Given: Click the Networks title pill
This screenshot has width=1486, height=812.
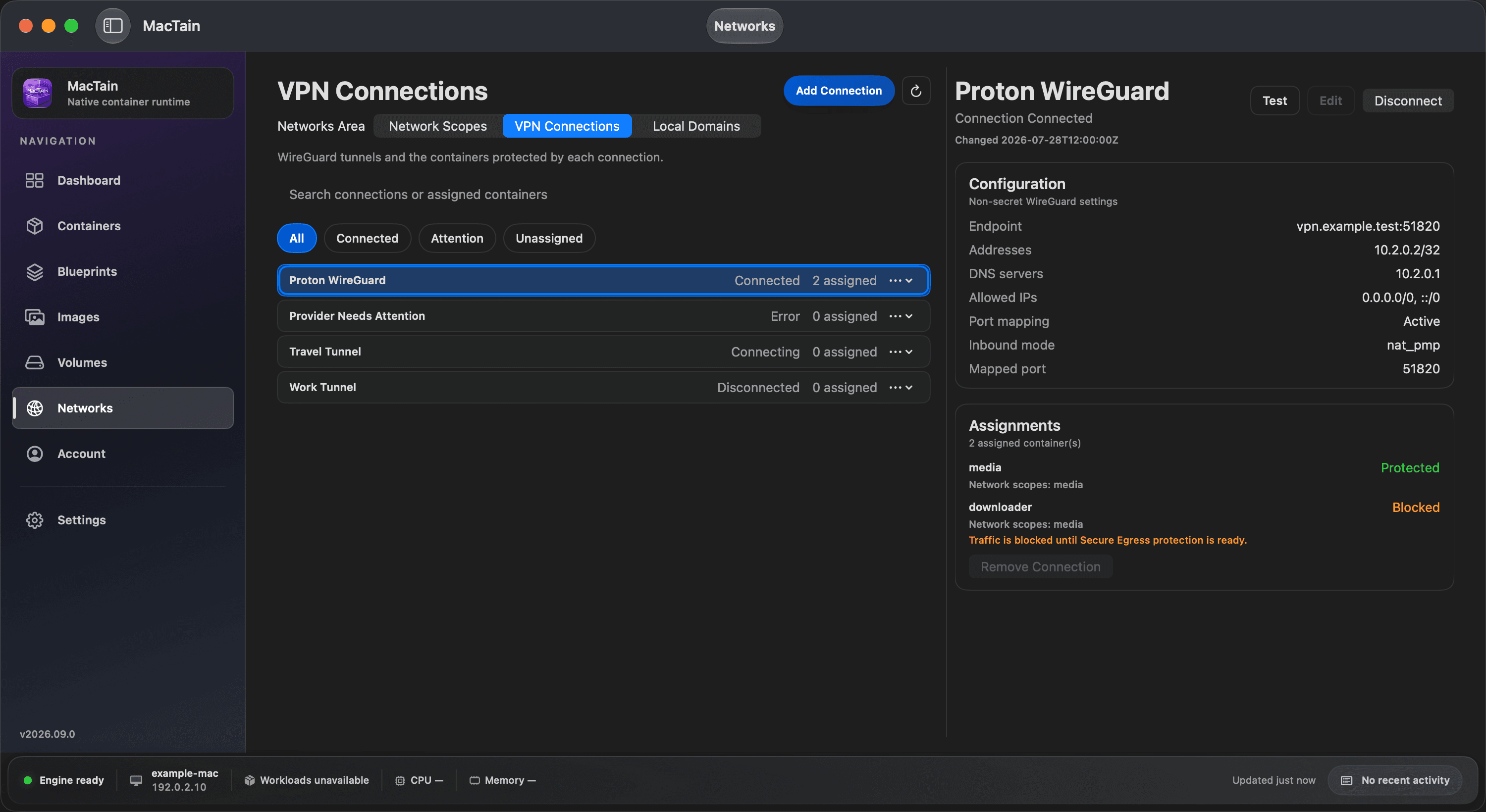Looking at the screenshot, I should coord(744,25).
